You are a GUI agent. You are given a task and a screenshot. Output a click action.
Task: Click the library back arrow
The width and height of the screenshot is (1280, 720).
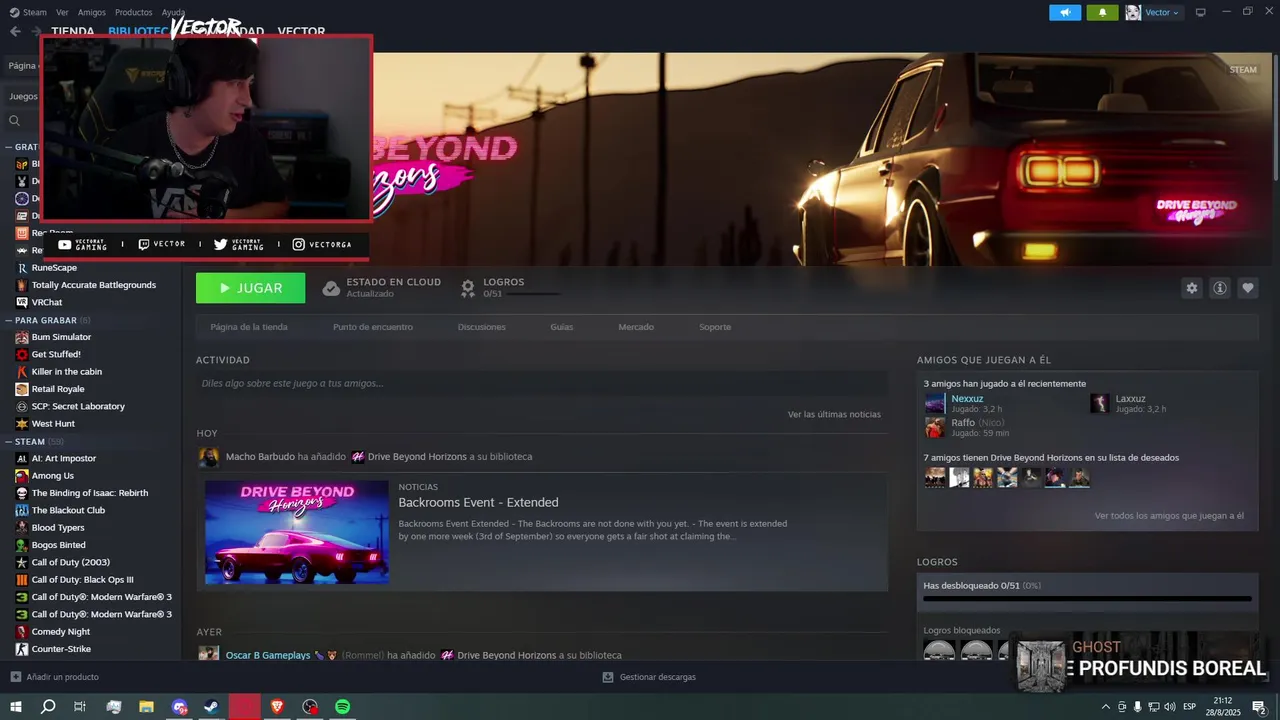point(15,31)
